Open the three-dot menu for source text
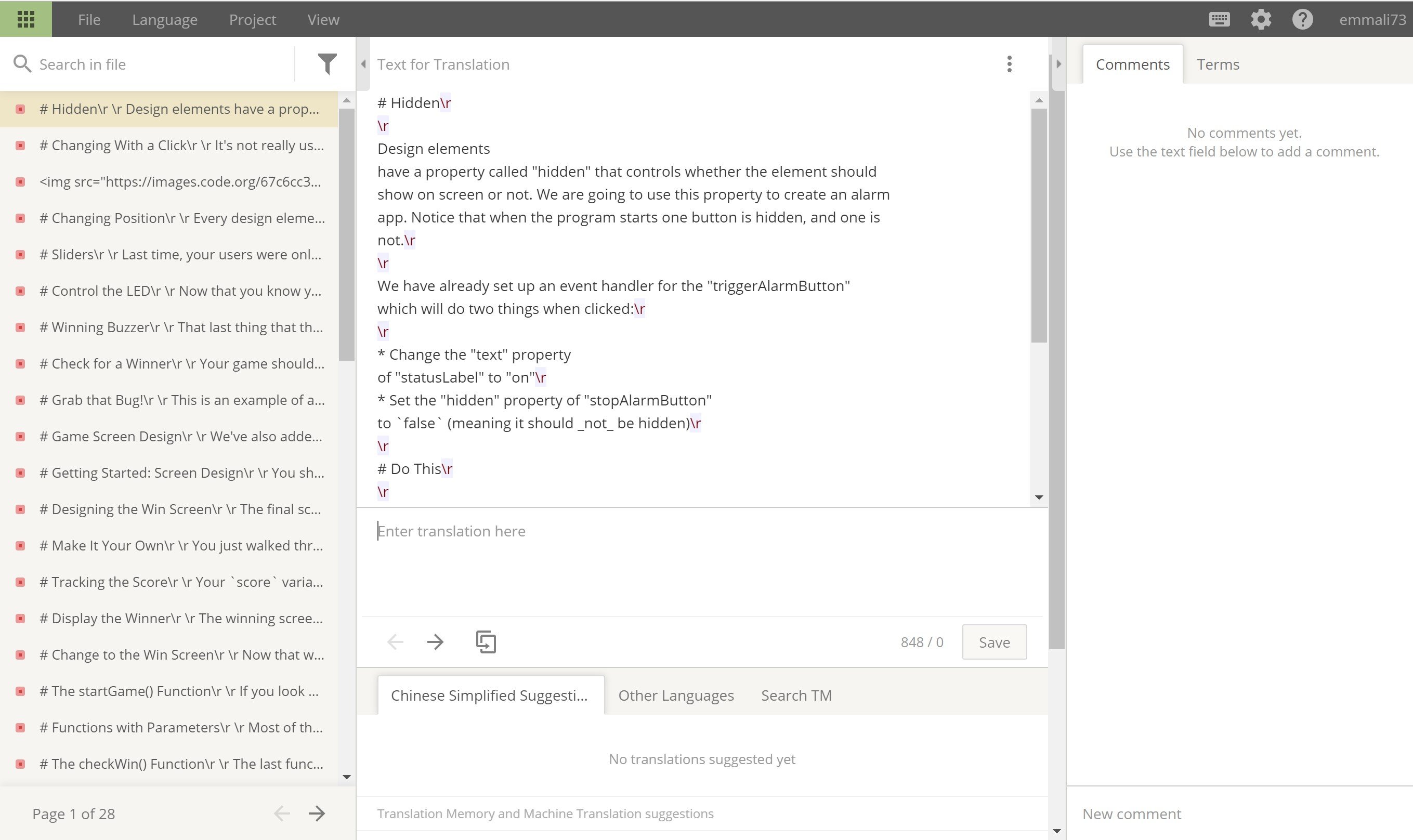 [1009, 64]
